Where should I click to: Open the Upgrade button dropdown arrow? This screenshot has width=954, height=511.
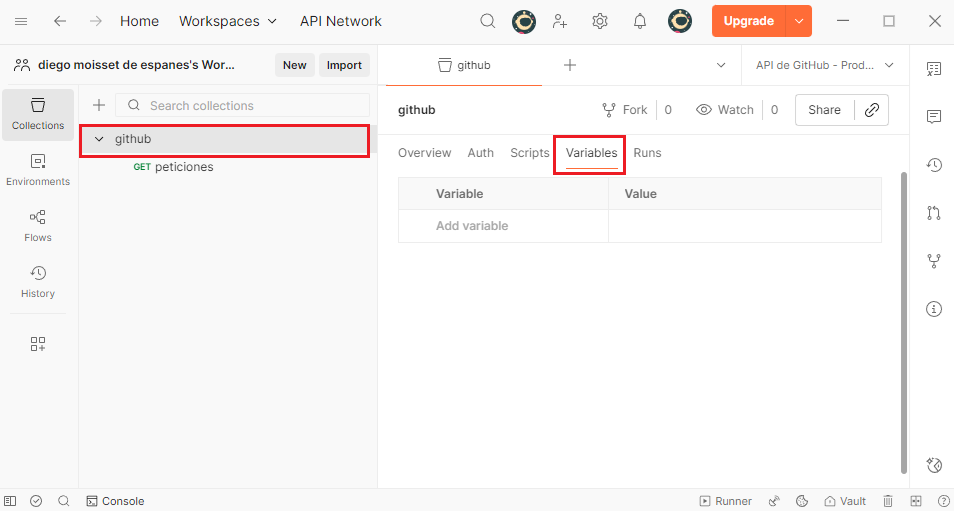point(798,21)
